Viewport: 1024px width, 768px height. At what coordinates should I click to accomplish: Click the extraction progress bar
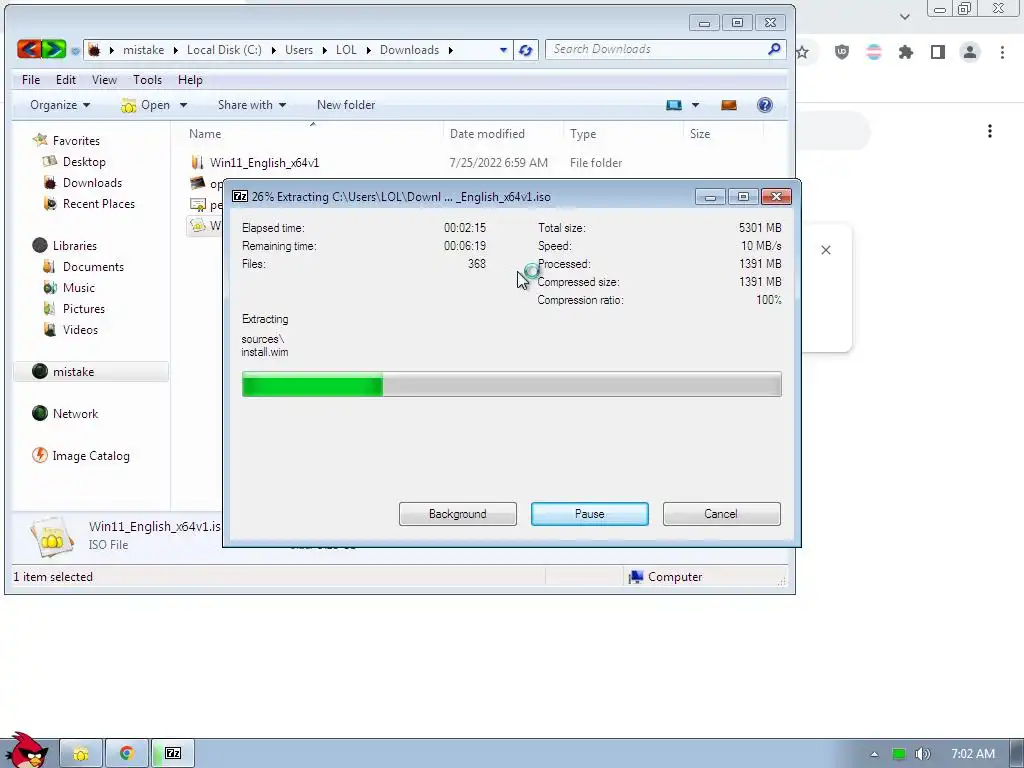[x=511, y=384]
